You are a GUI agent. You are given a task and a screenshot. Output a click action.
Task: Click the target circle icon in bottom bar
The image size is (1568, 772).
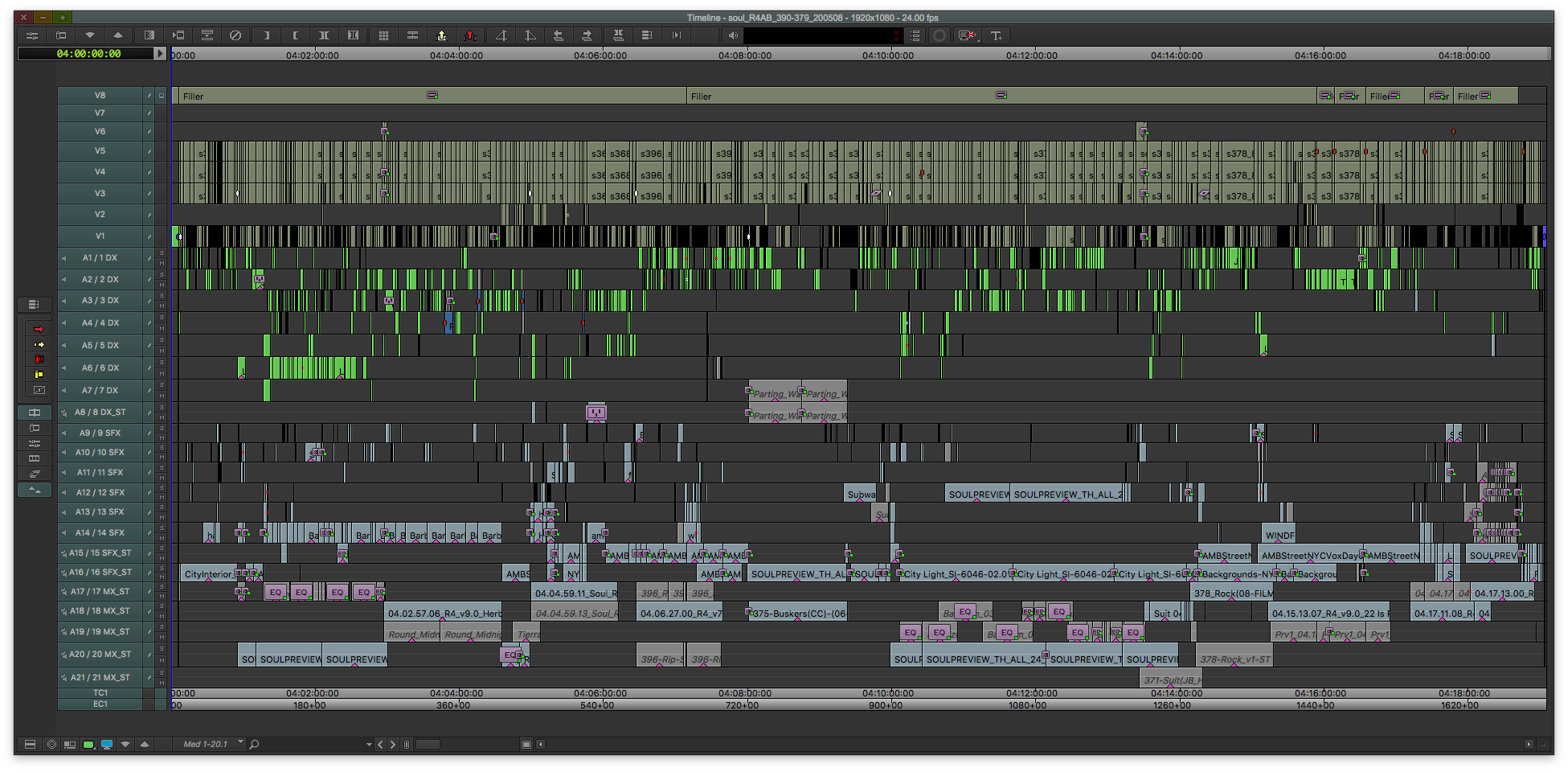coord(51,745)
